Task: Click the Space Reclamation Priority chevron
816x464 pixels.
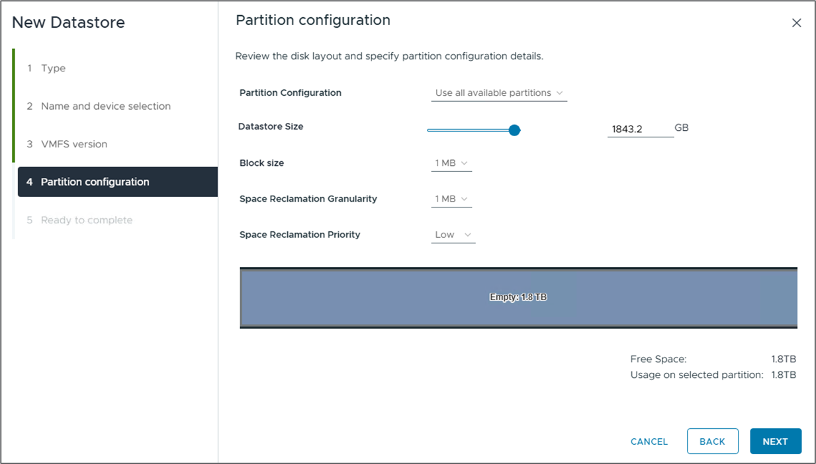Action: tap(468, 235)
